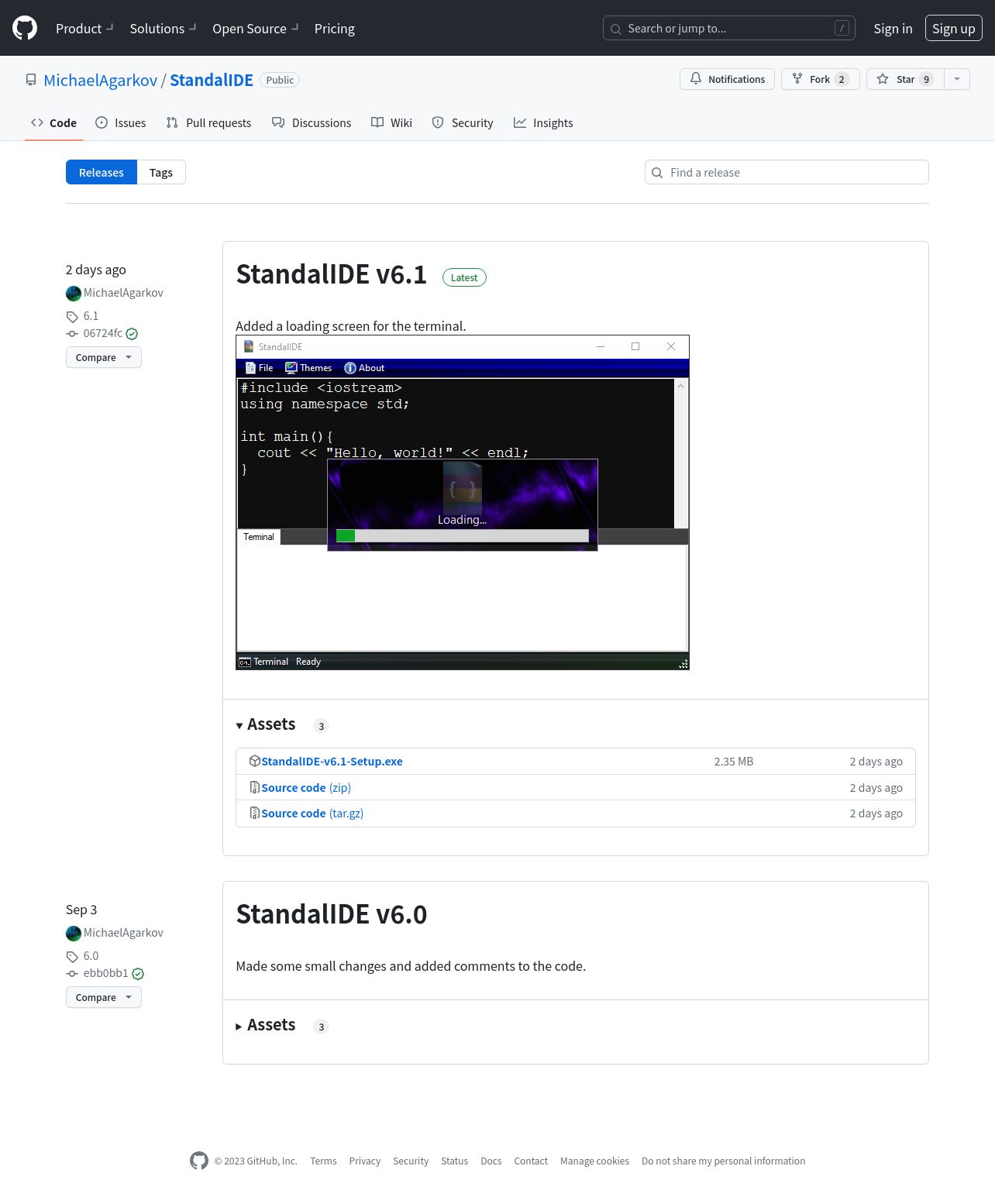Screen dimensions: 995x1204
Task: Go to the Pricing page
Action: [335, 28]
